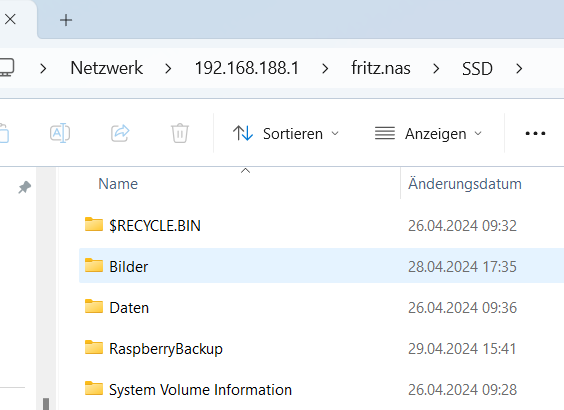The image size is (564, 410).
Task: Select the SSD breadcrumb segment
Action: coord(477,68)
